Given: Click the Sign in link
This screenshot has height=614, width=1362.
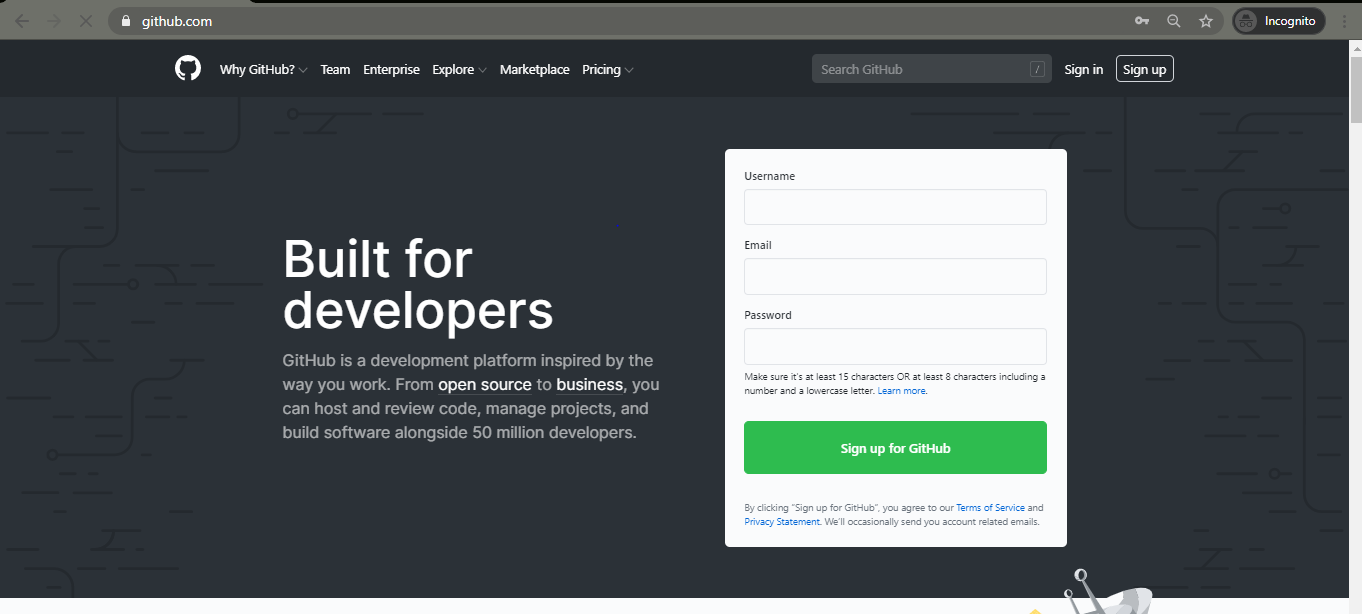Looking at the screenshot, I should click(x=1084, y=69).
